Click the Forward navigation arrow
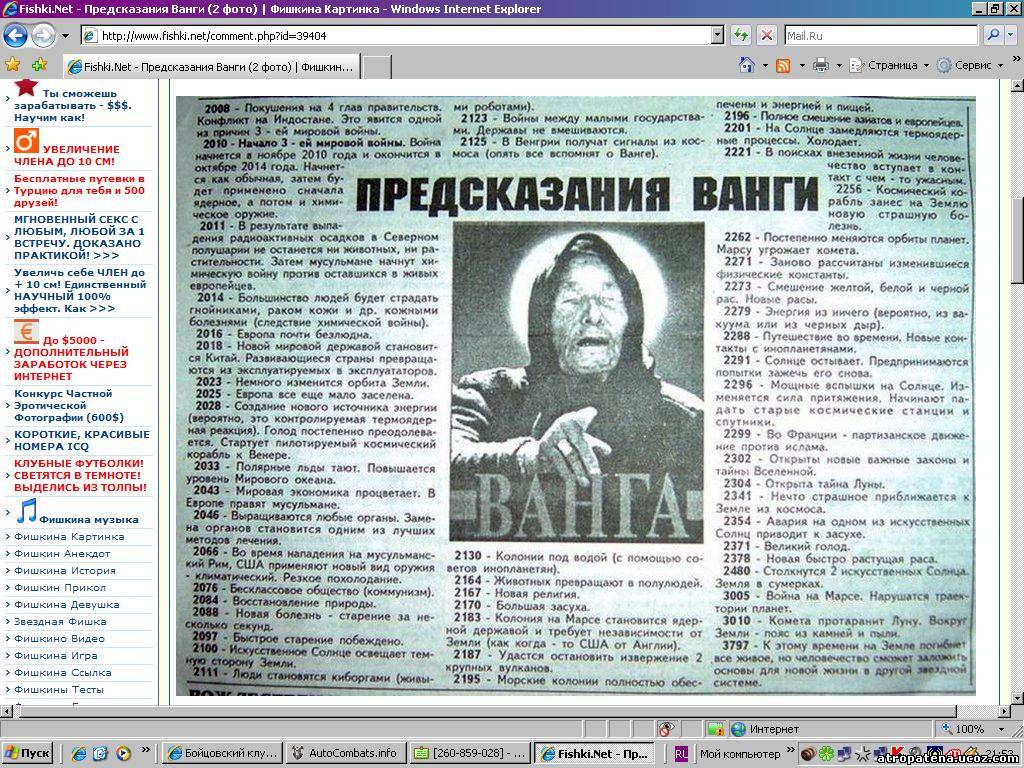This screenshot has width=1024, height=768. tap(43, 36)
